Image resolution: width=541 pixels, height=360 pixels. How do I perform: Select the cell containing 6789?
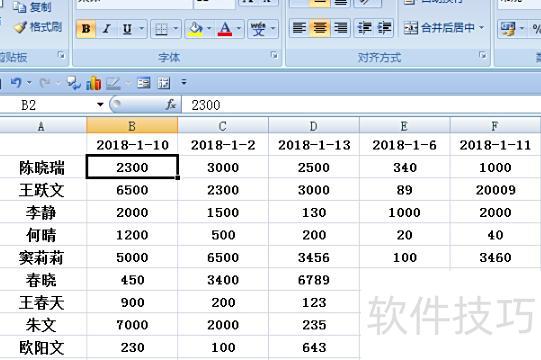coord(314,280)
